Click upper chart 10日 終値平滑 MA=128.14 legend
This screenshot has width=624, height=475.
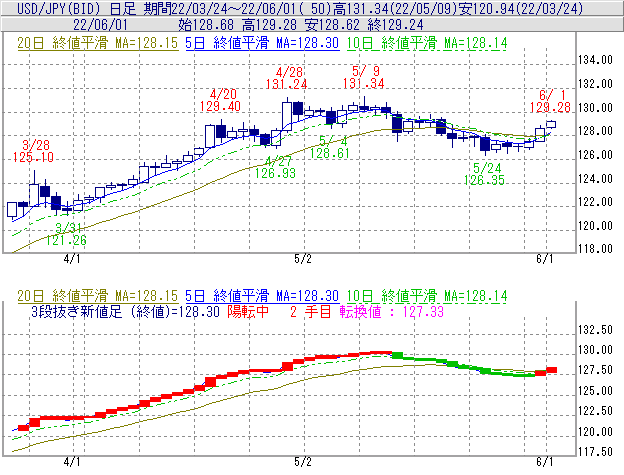coord(427,43)
